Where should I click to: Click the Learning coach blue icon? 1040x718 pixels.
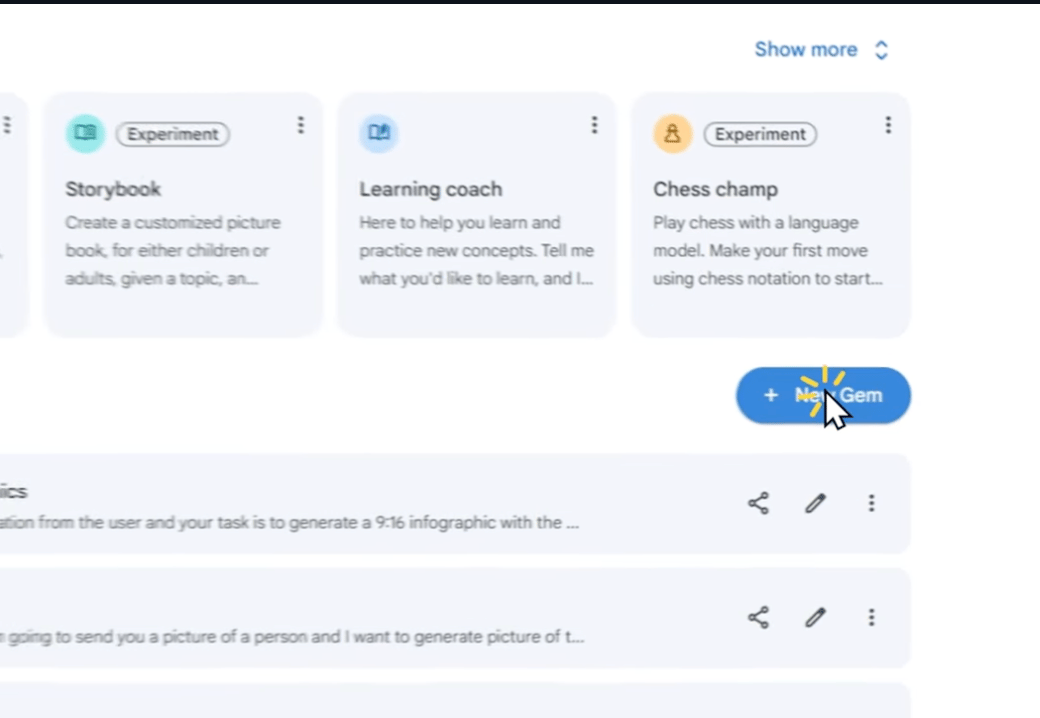(379, 133)
